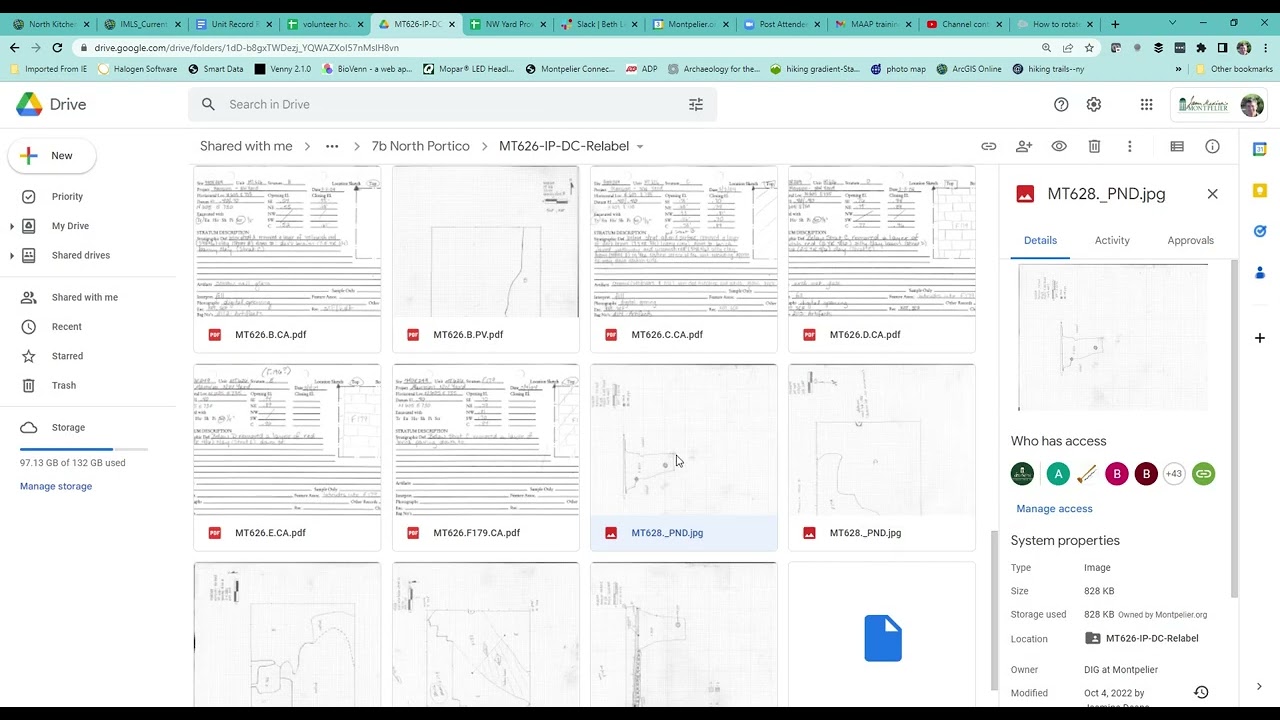Click the details panel image preview
This screenshot has height=720, width=1280.
(x=1112, y=337)
